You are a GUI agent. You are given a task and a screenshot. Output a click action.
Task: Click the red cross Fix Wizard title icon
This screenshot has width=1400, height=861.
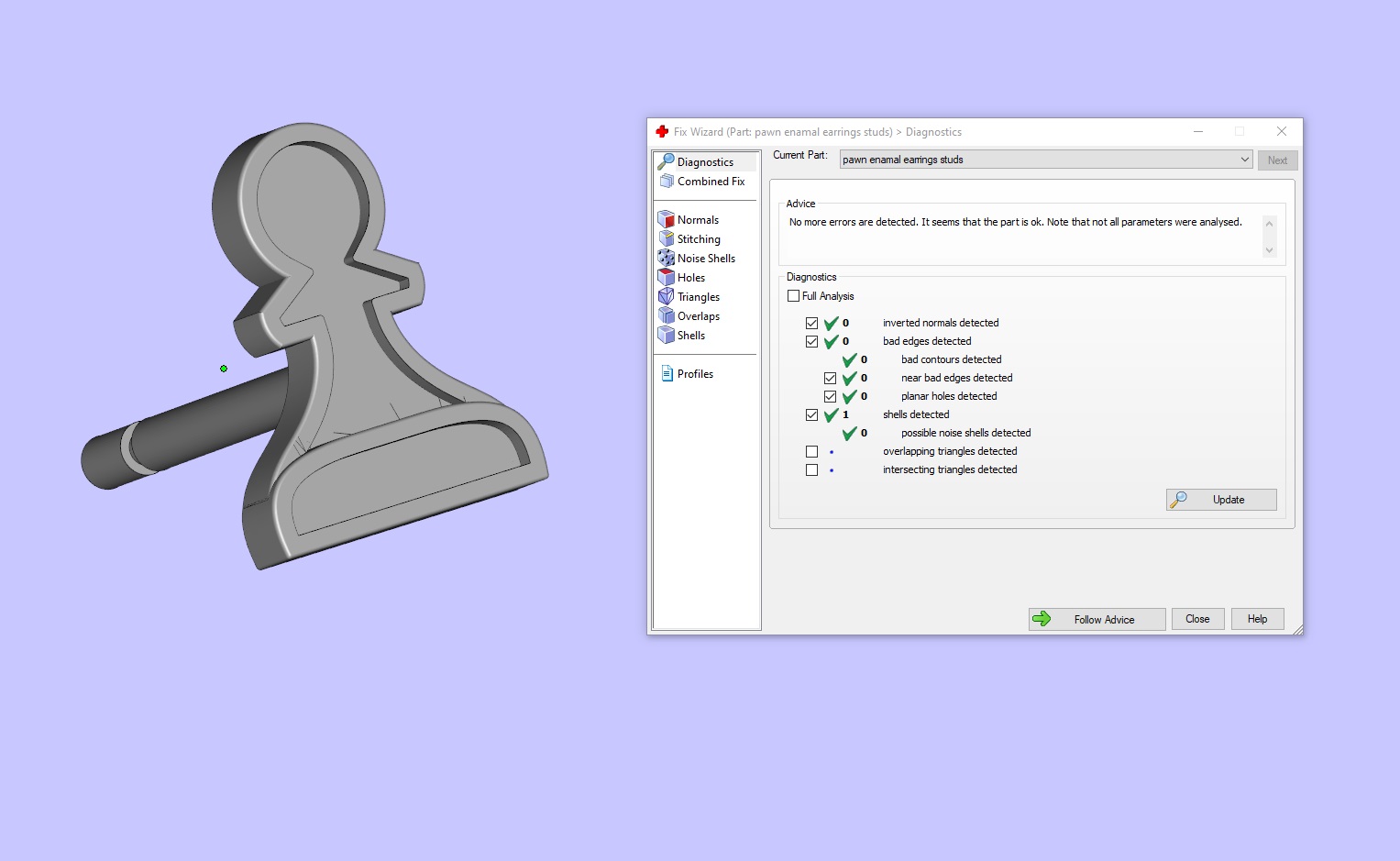pyautogui.click(x=662, y=132)
